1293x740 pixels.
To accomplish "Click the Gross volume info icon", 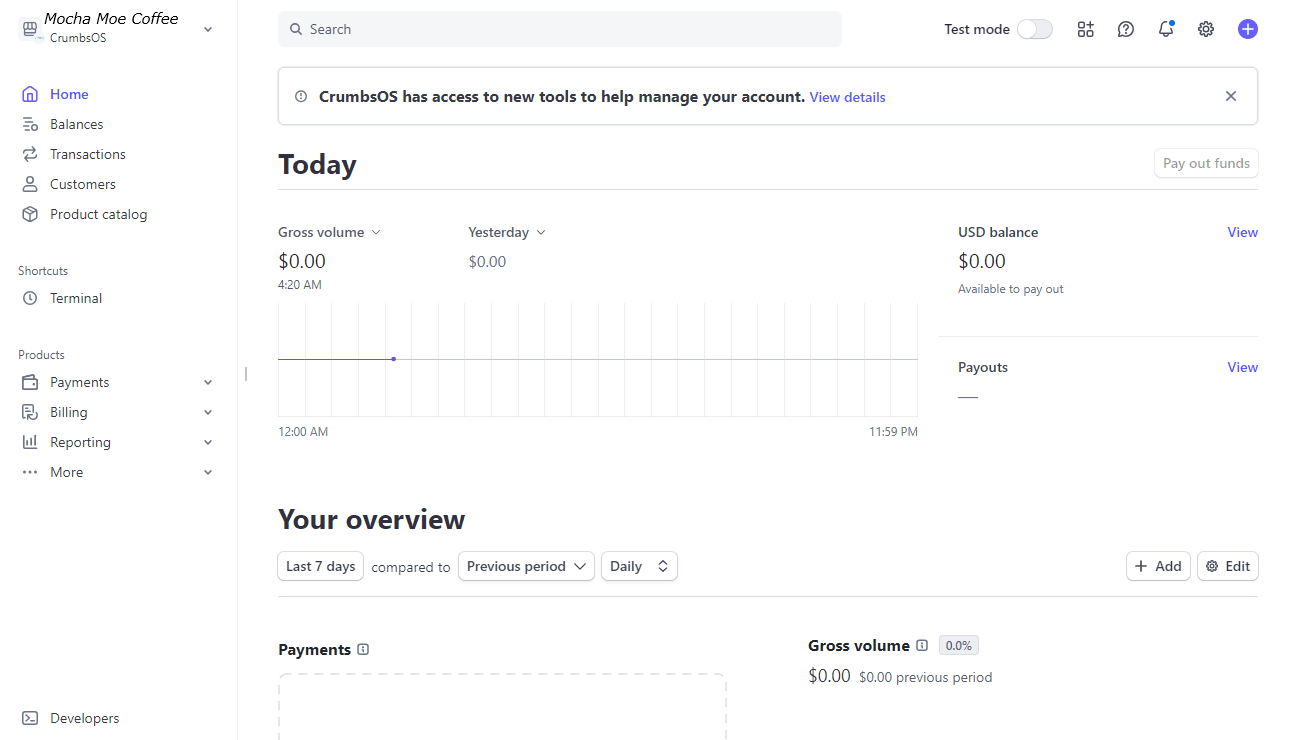I will (922, 645).
